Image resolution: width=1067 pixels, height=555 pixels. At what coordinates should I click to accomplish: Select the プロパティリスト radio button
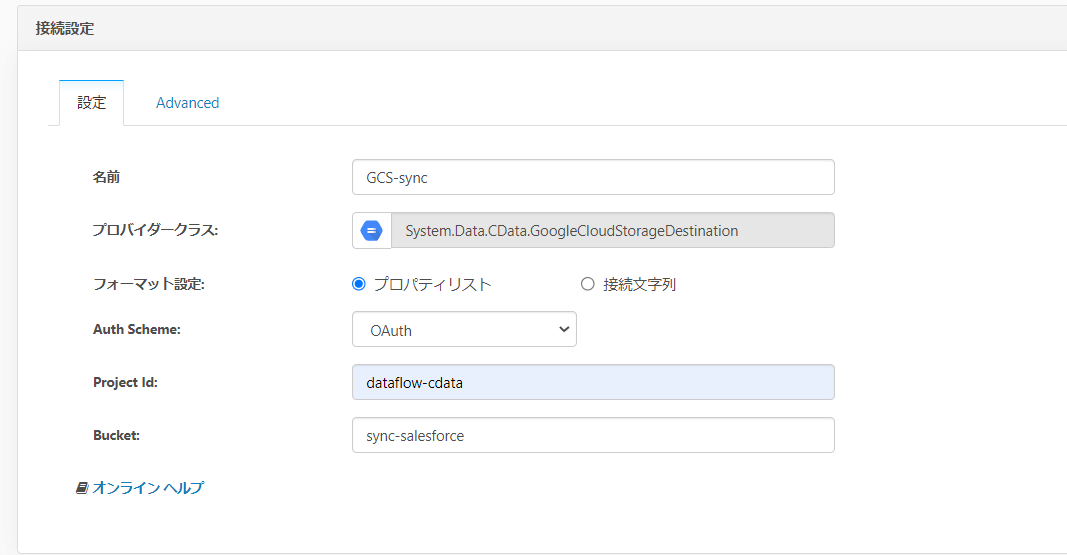point(359,284)
